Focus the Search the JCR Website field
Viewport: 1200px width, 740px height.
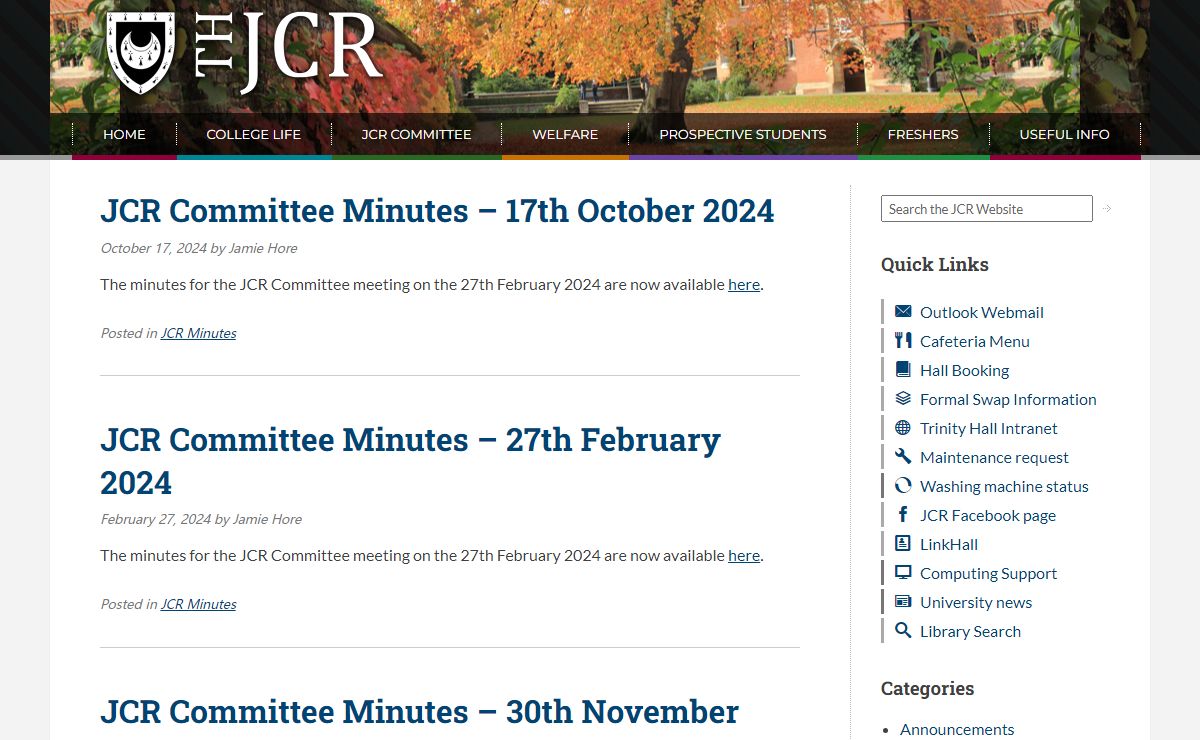(987, 209)
